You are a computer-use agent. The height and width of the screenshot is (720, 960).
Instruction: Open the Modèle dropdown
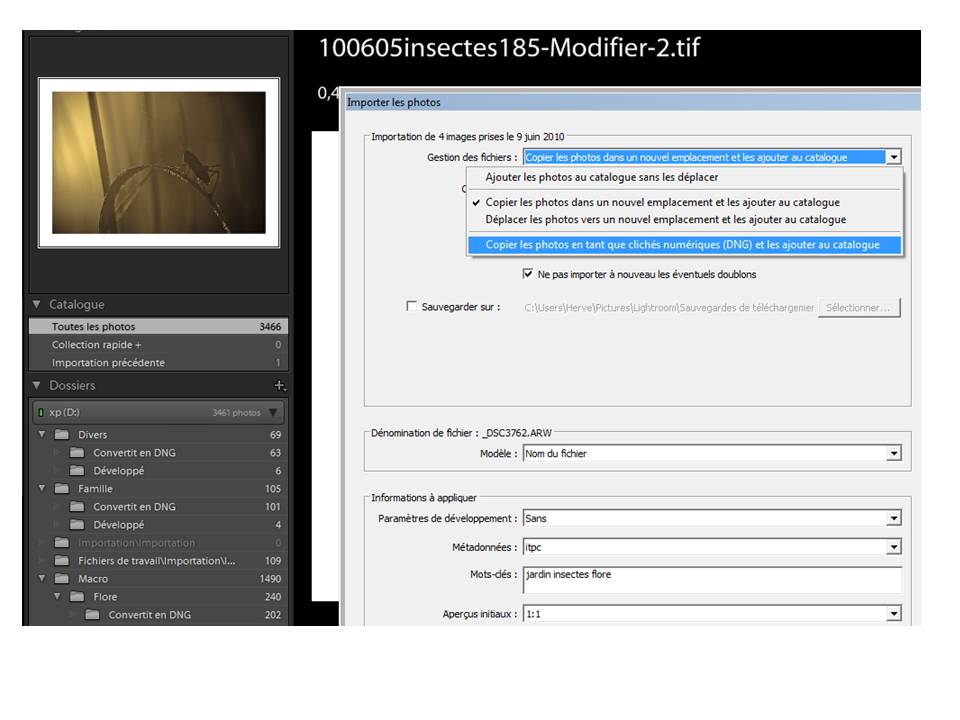point(893,454)
